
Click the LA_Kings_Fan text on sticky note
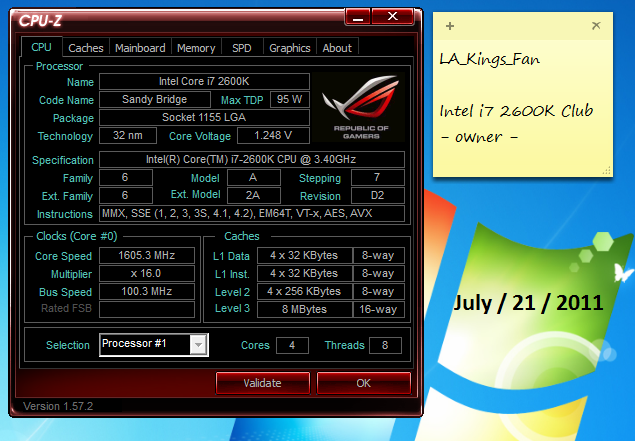click(490, 60)
